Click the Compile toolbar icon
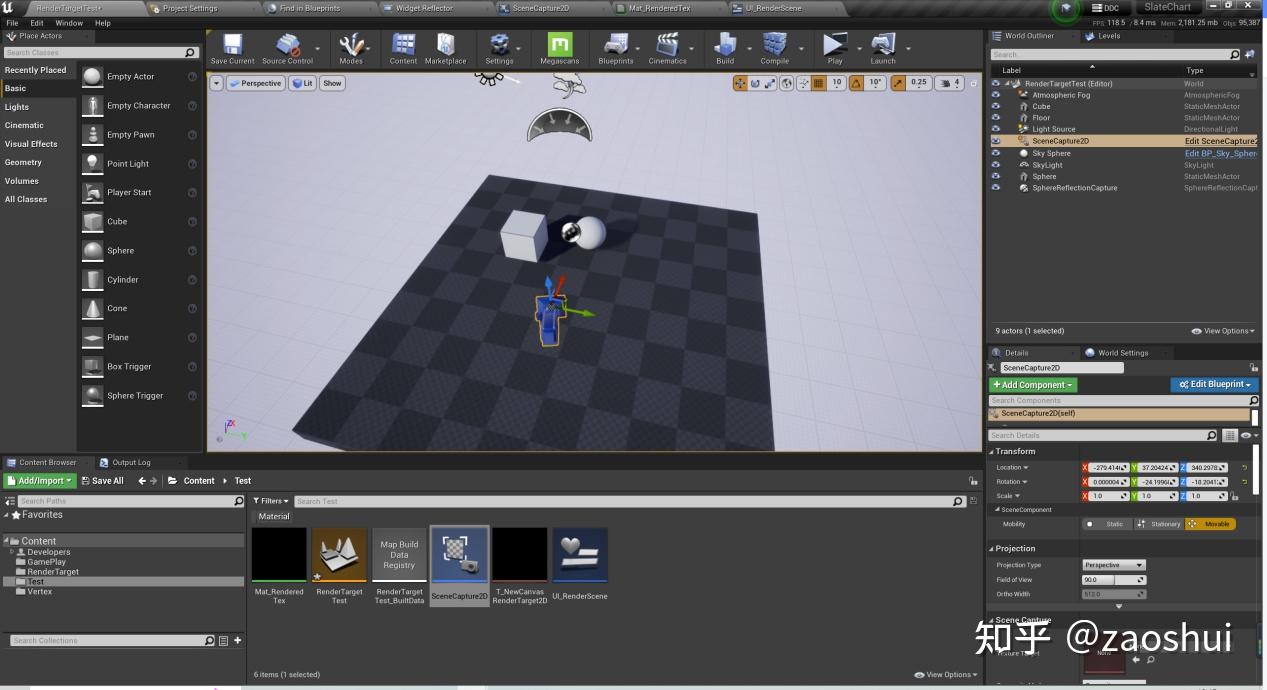This screenshot has width=1267, height=690. click(773, 45)
